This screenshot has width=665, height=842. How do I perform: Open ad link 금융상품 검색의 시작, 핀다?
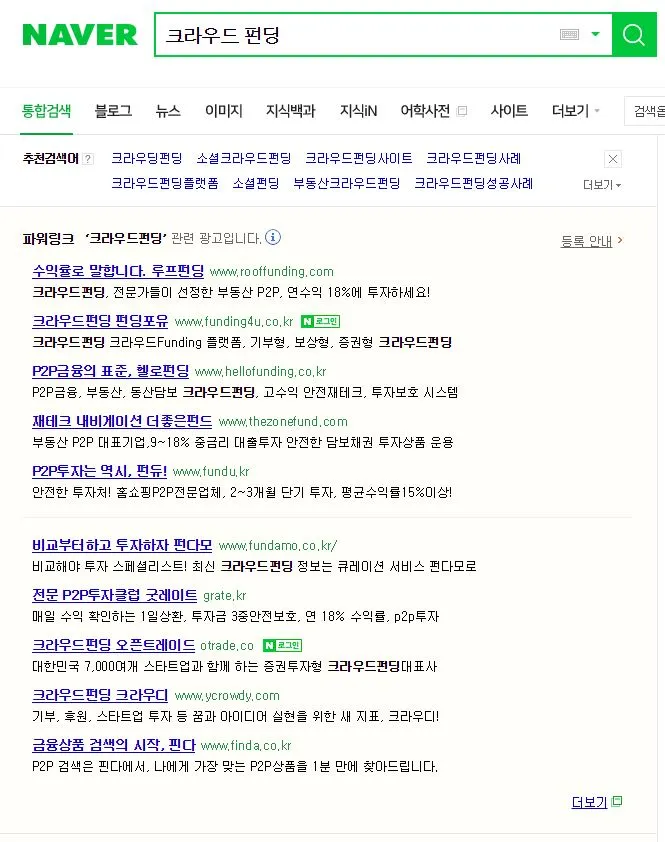click(x=114, y=744)
